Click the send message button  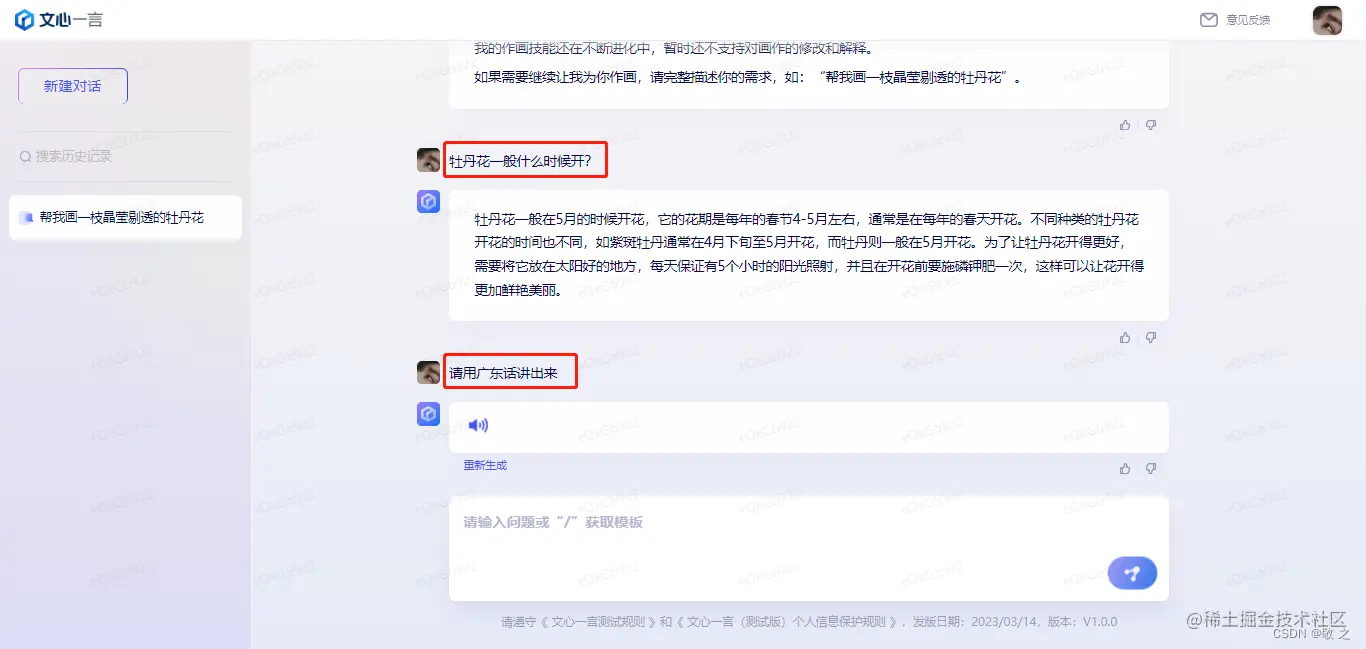click(1132, 573)
